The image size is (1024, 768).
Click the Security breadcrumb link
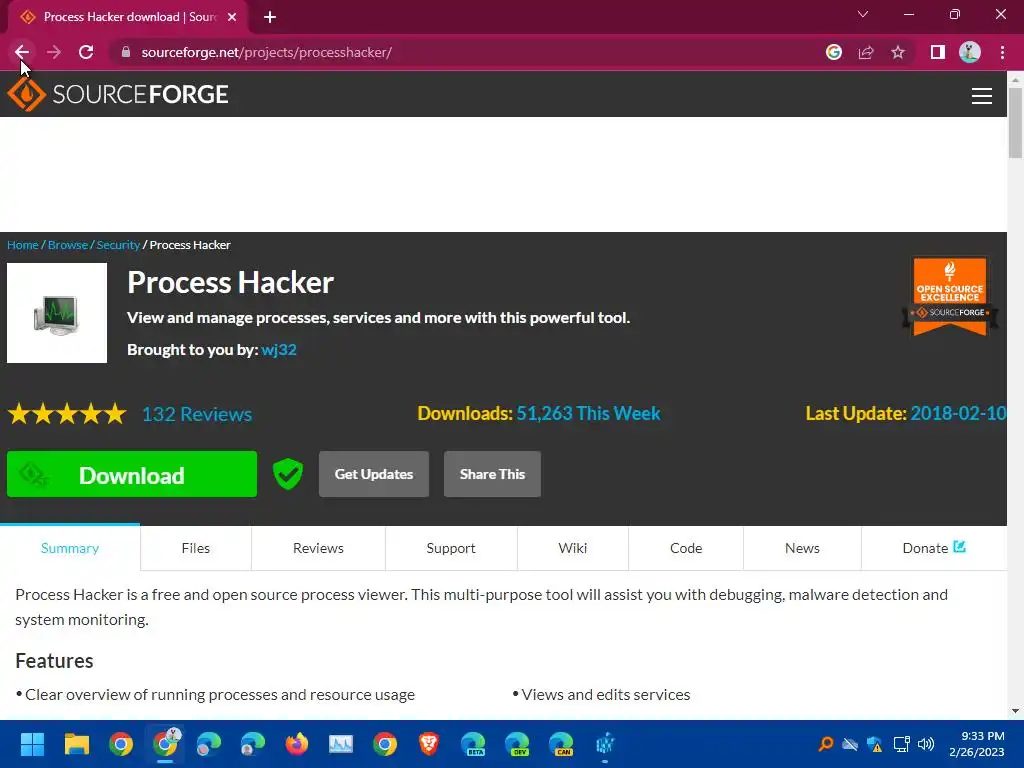(x=118, y=245)
